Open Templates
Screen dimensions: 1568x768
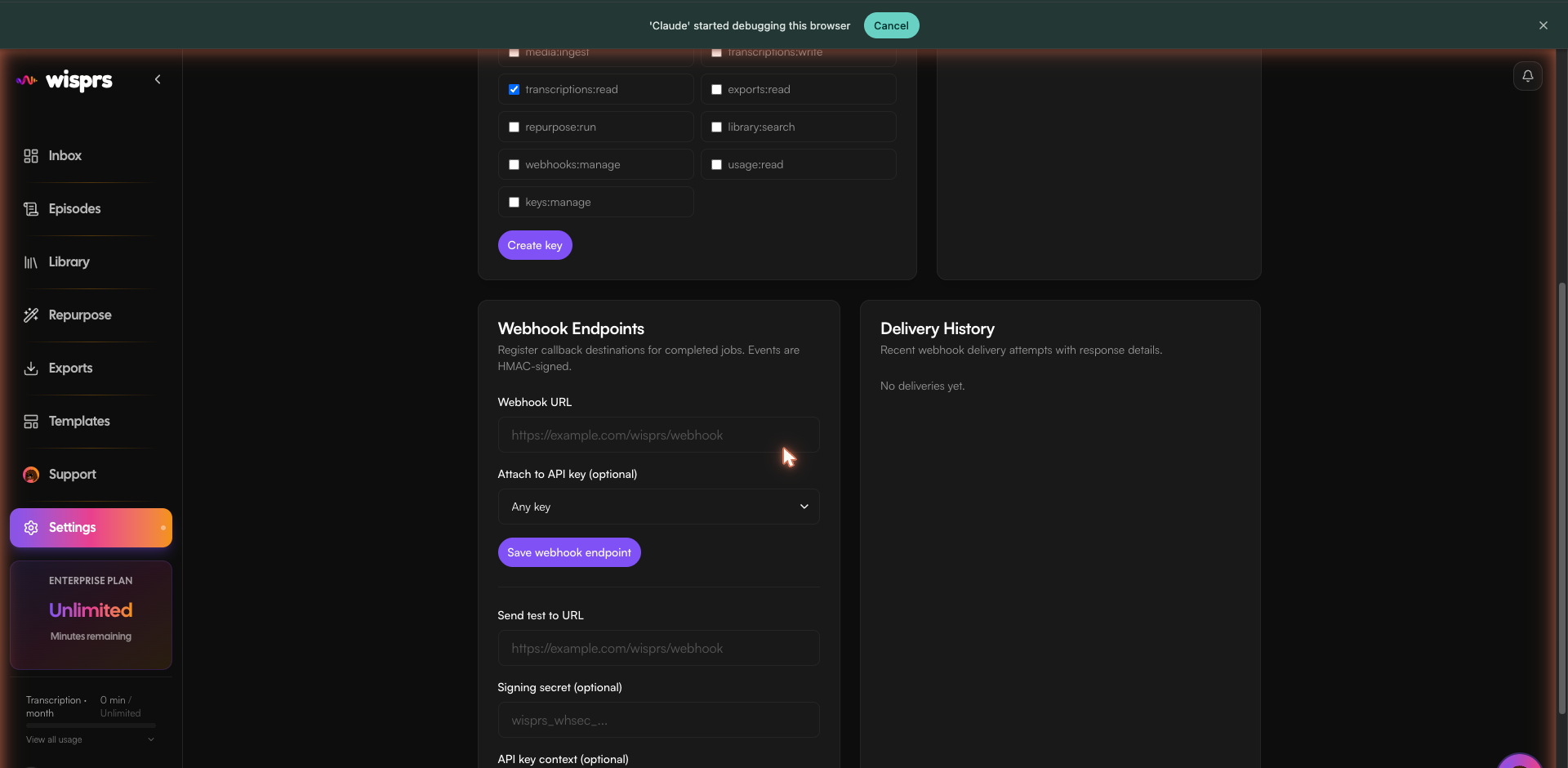coord(91,422)
